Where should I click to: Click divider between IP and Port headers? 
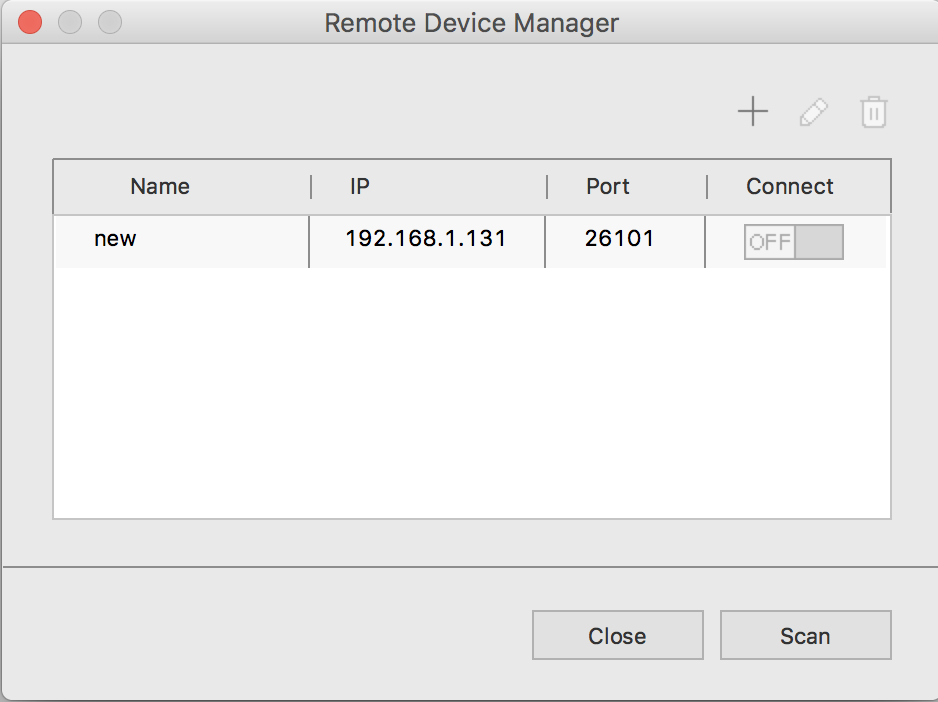point(547,187)
